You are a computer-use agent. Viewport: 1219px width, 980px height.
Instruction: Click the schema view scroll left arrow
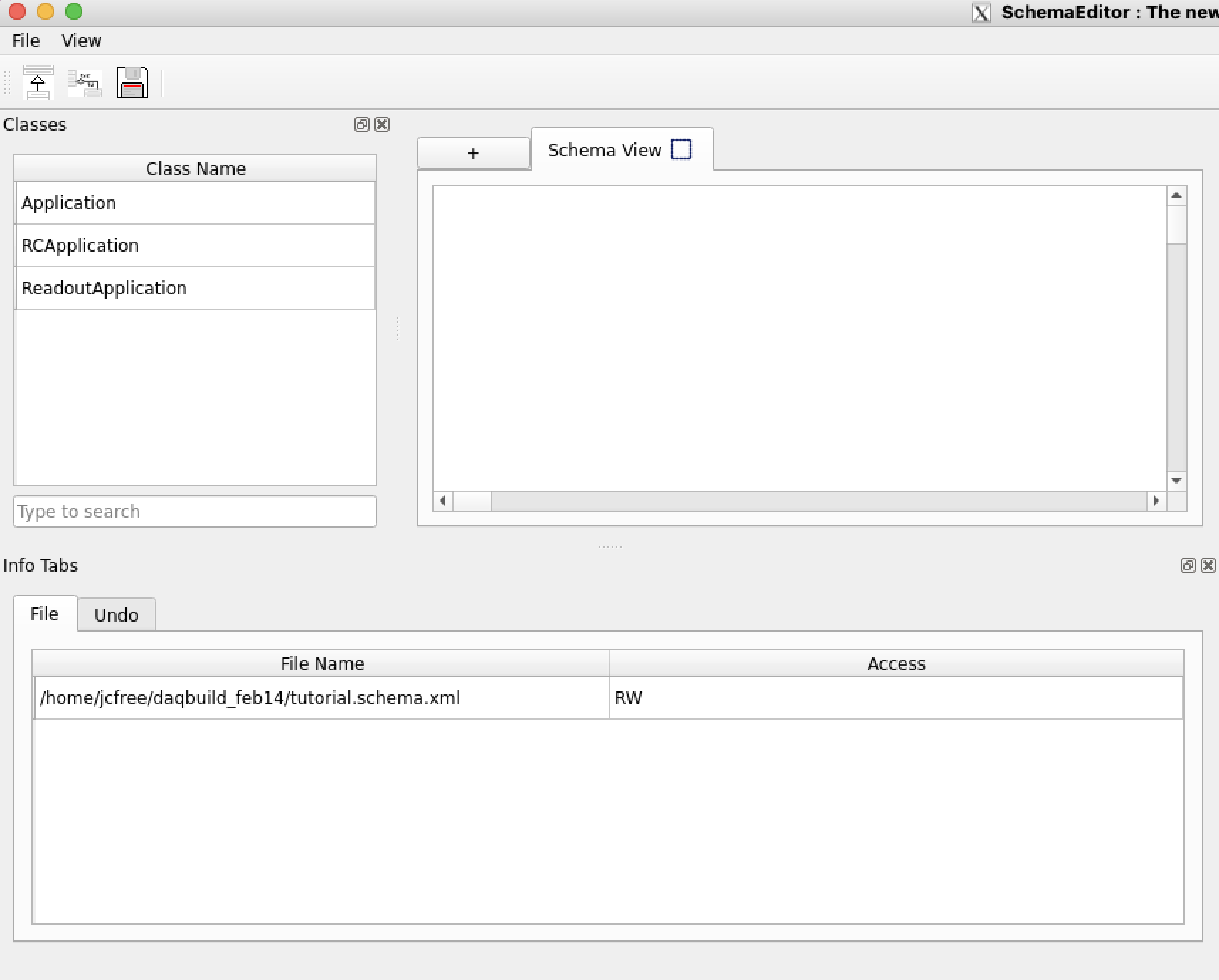(x=443, y=501)
